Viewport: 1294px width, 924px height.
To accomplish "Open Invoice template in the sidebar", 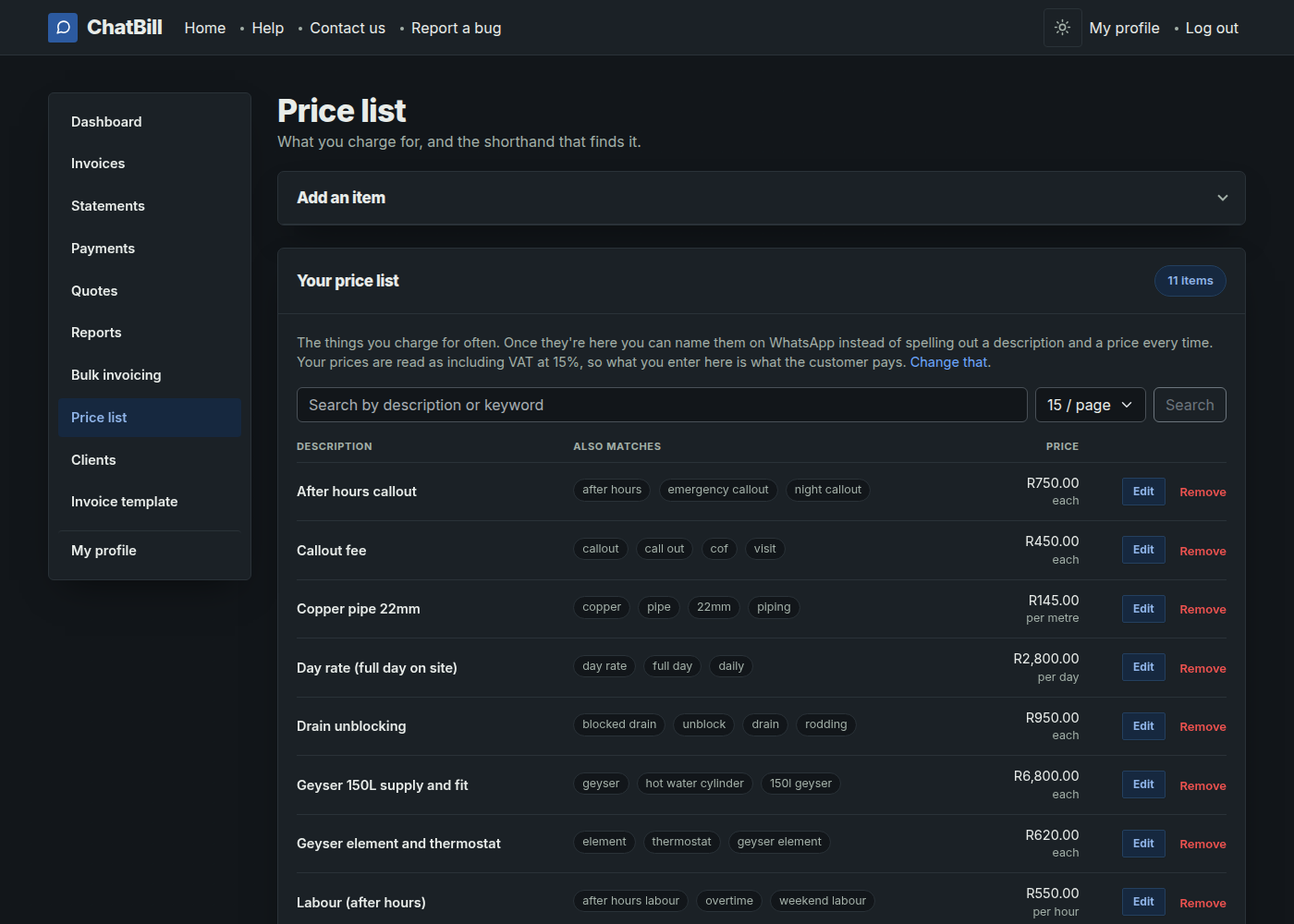I will pyautogui.click(x=150, y=502).
